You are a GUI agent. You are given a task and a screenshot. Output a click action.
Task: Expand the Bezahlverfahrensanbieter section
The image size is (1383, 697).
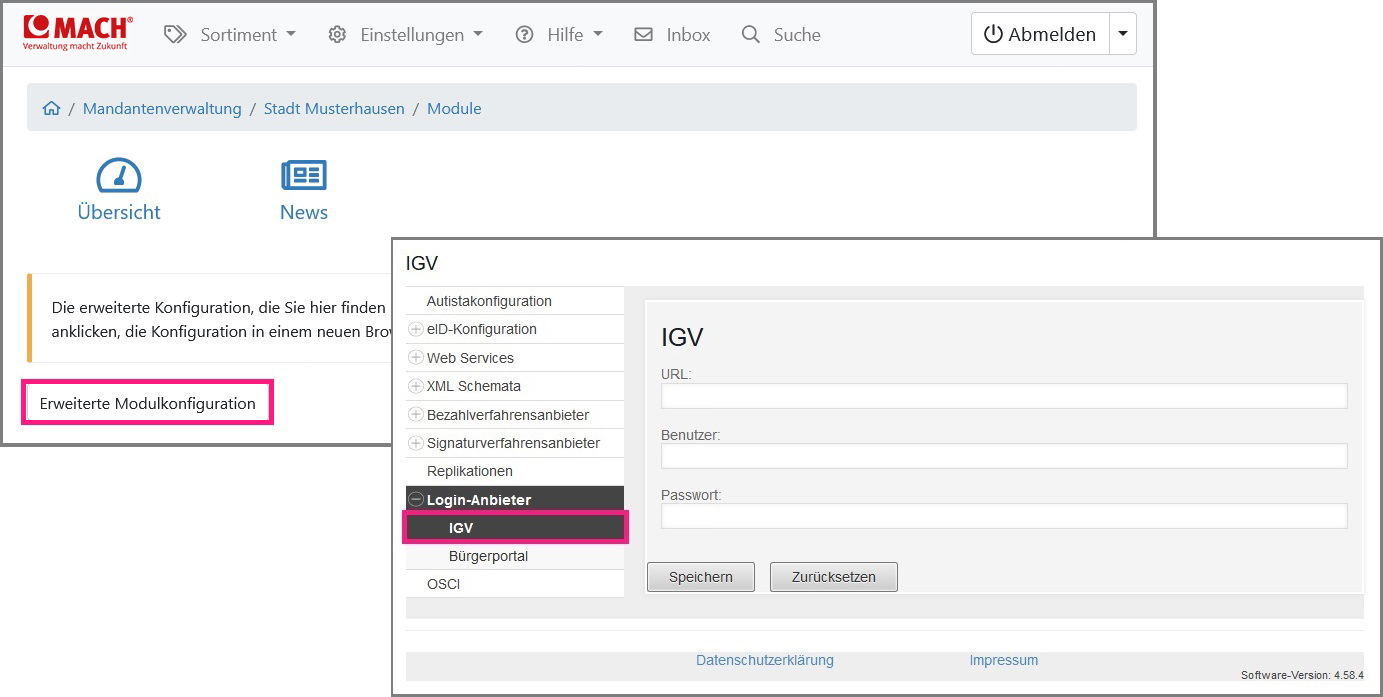point(418,414)
